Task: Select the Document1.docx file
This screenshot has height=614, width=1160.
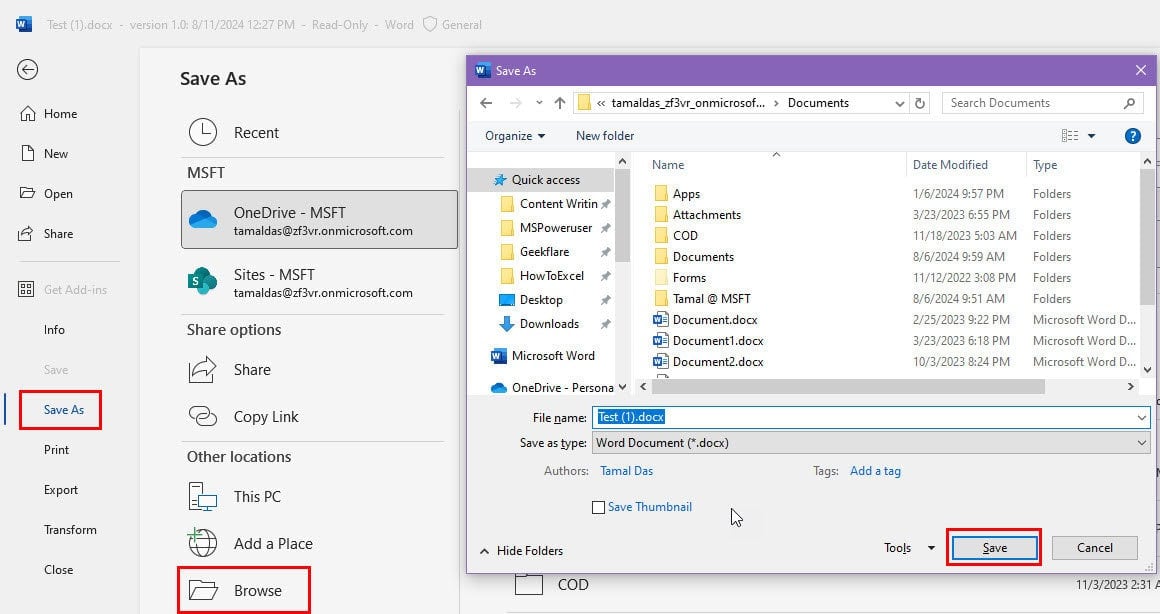Action: click(x=708, y=341)
